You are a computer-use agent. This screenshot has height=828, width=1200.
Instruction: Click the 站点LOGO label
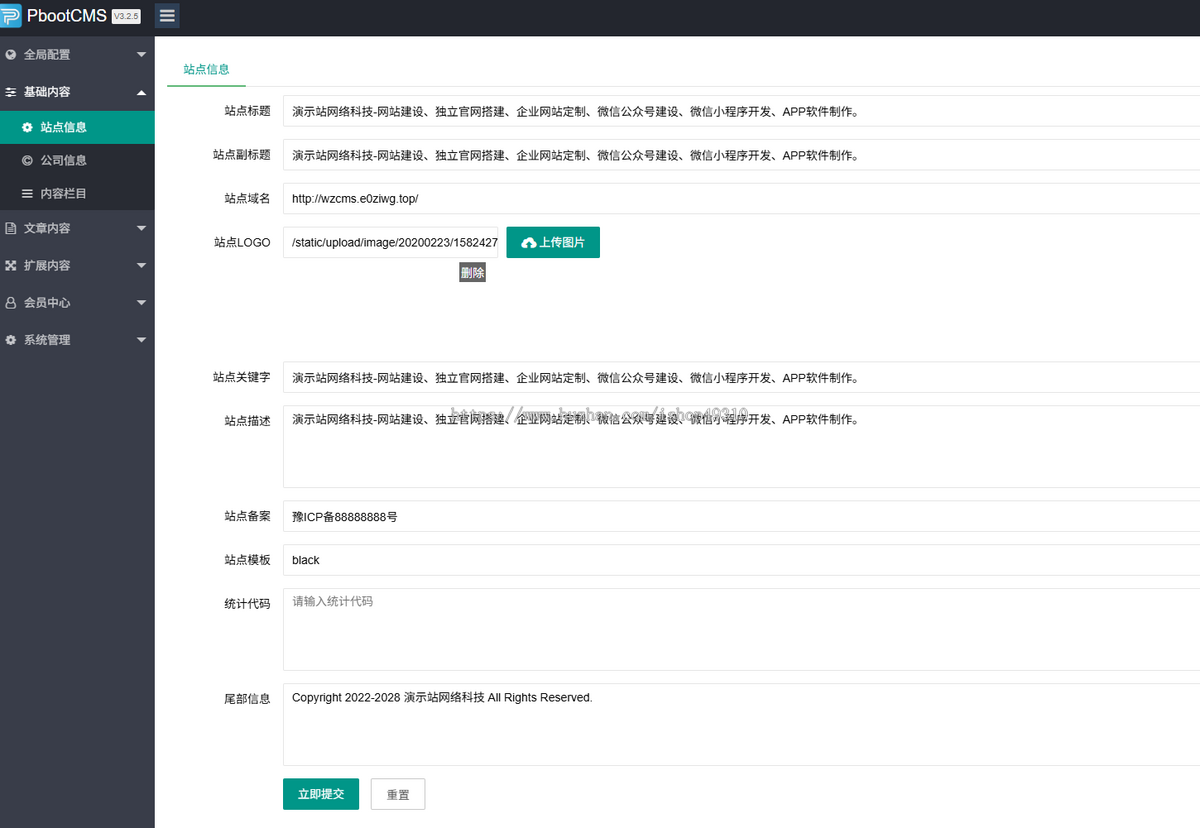click(241, 243)
